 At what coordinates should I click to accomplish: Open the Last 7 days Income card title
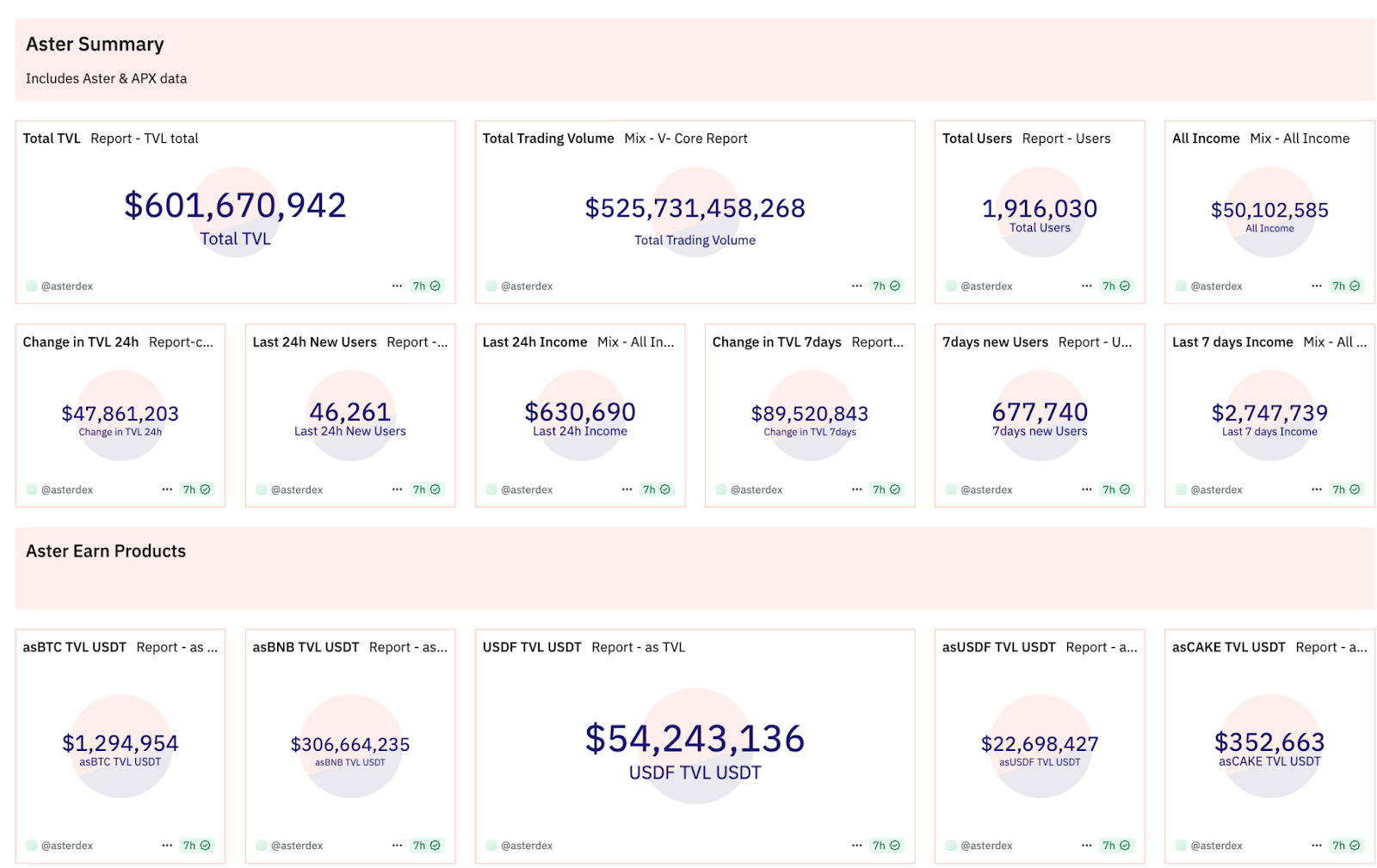[x=1232, y=342]
